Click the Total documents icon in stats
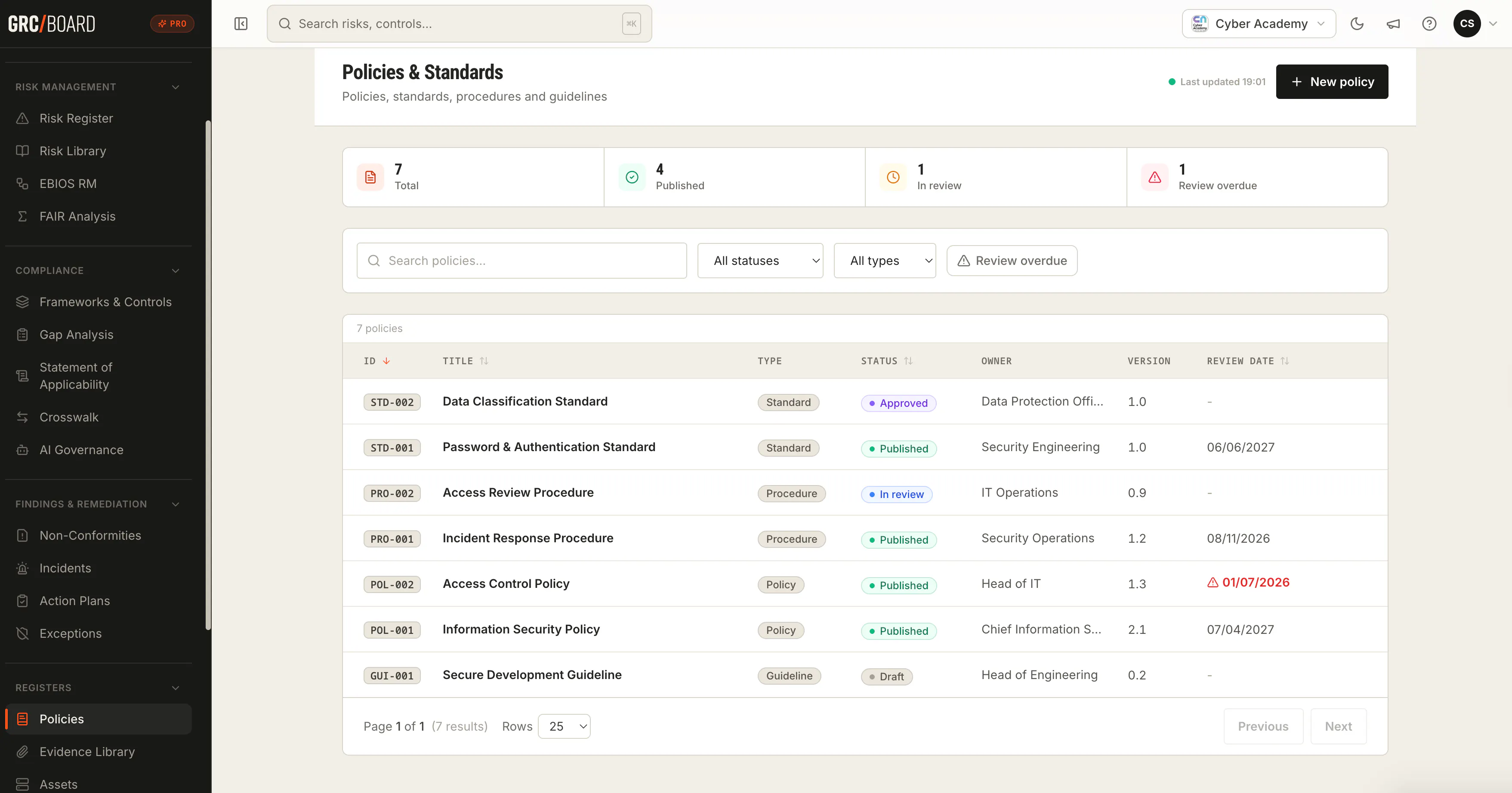 coord(370,177)
